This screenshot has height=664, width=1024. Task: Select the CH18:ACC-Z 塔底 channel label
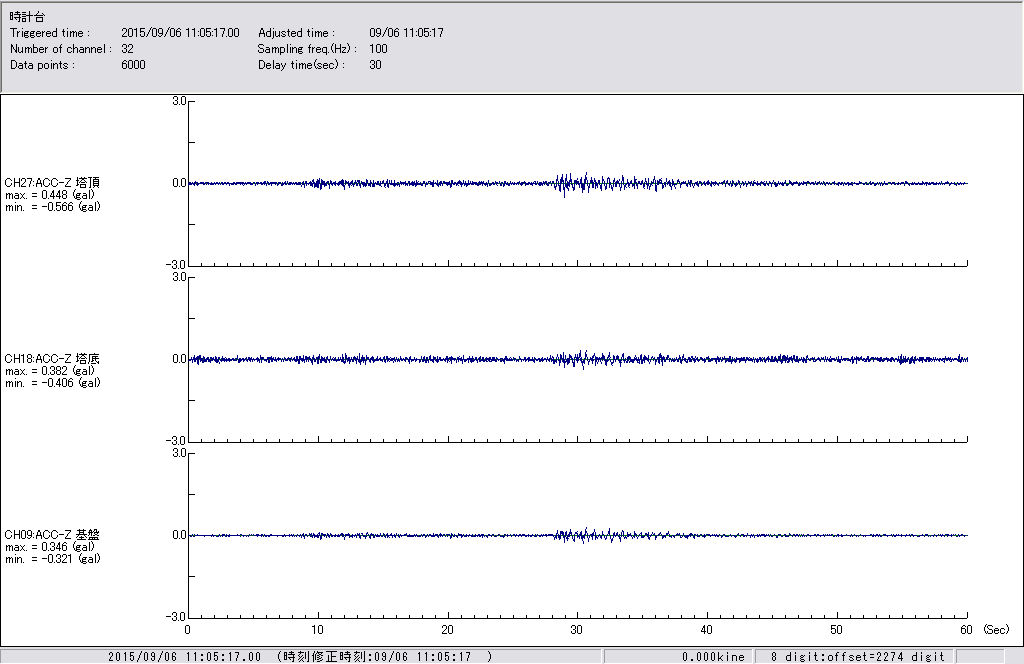tap(52, 358)
